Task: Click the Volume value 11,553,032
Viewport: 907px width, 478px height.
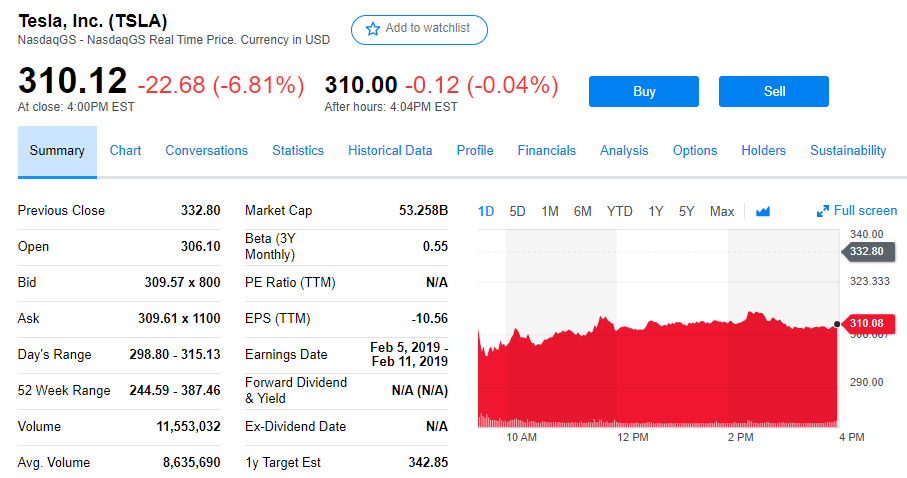Action: coord(188,426)
